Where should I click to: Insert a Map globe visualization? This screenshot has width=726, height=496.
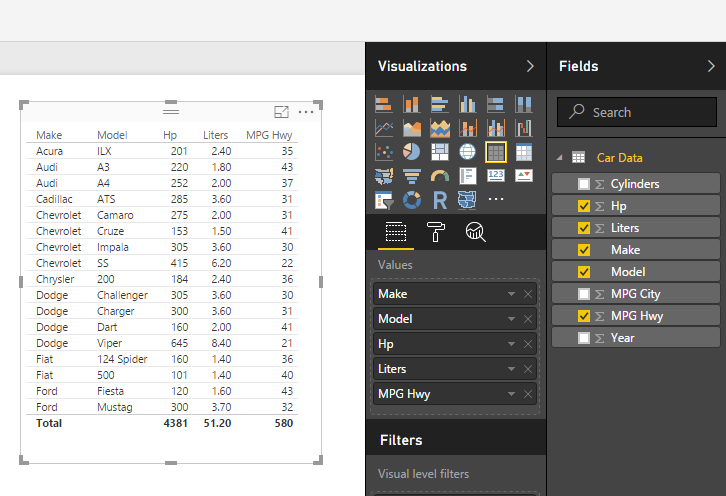468,152
